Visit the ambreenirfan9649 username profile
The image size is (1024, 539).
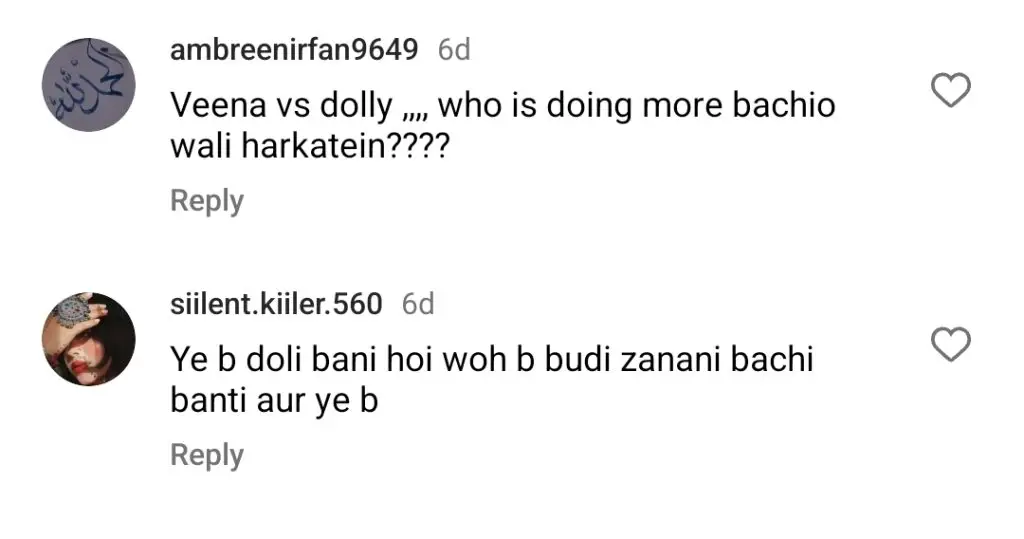pyautogui.click(x=294, y=50)
